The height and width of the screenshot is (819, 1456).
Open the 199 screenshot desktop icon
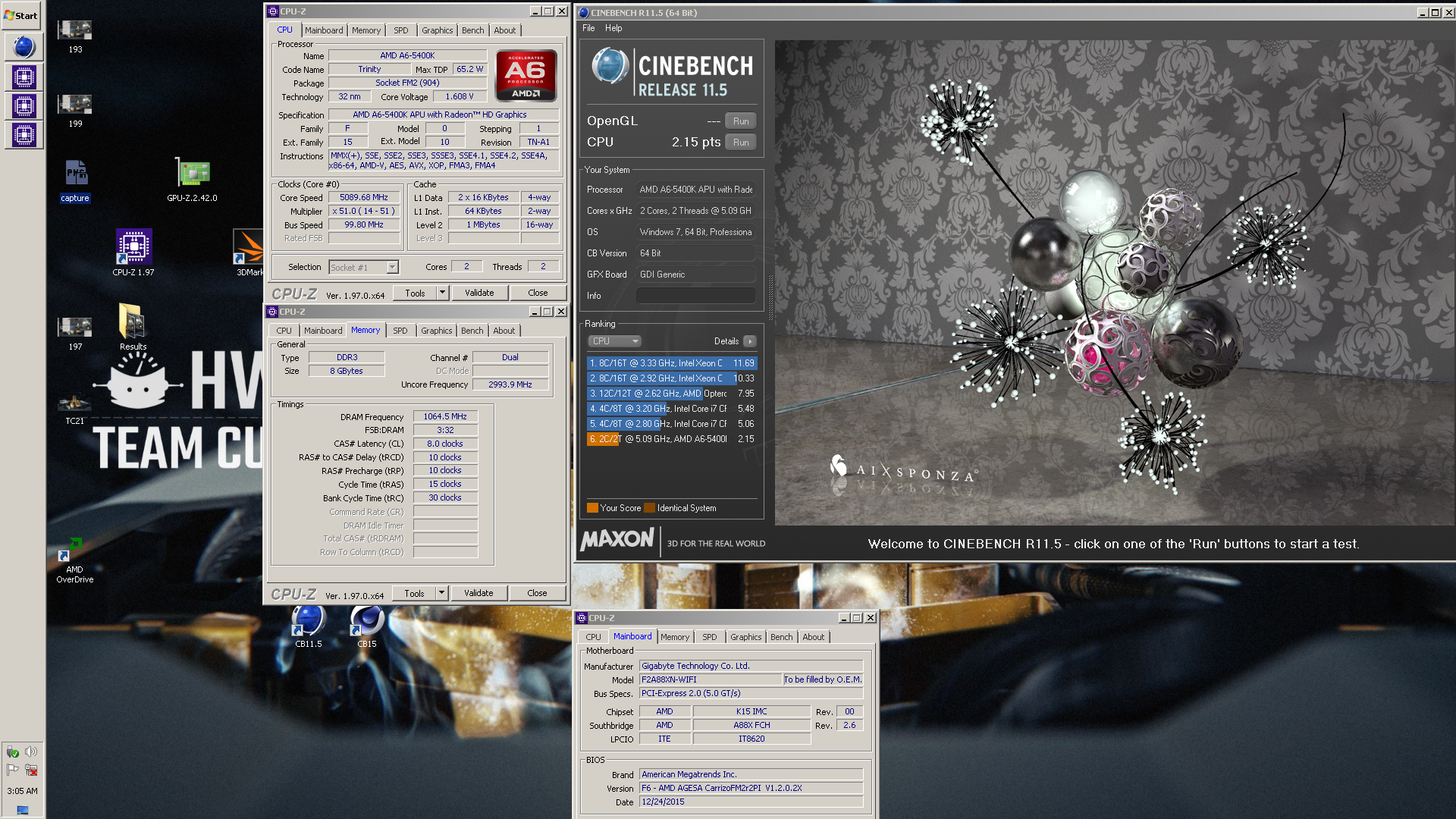pyautogui.click(x=75, y=110)
